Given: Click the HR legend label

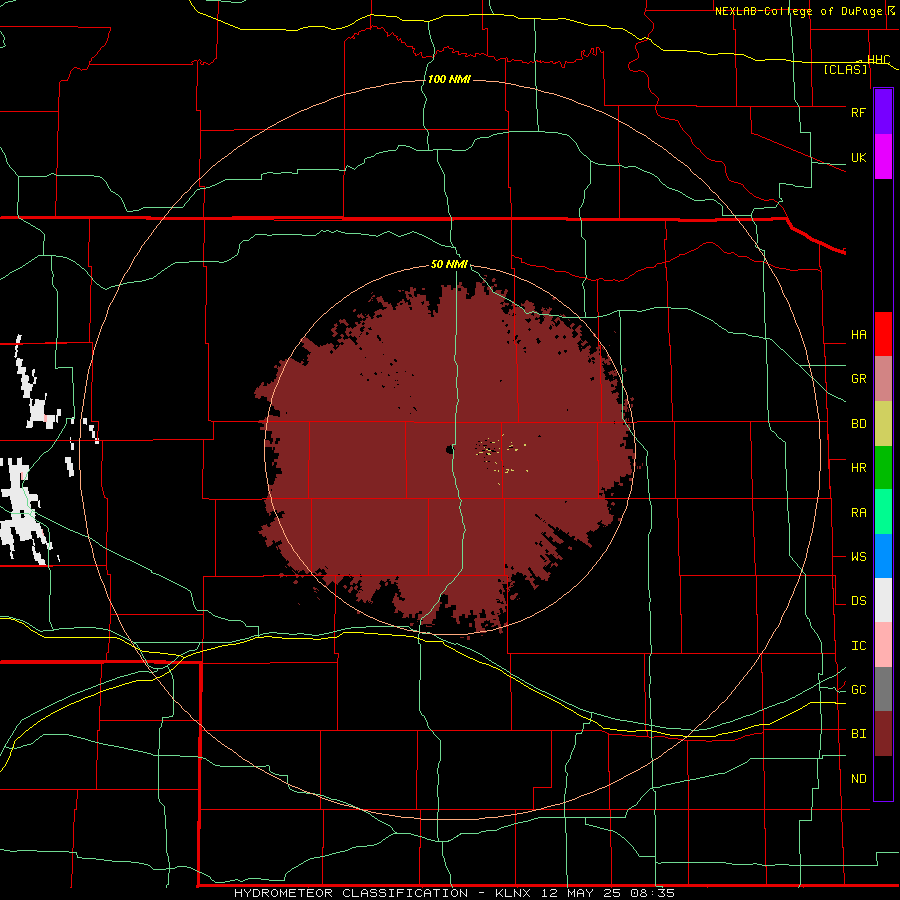Looking at the screenshot, I should pyautogui.click(x=858, y=468).
